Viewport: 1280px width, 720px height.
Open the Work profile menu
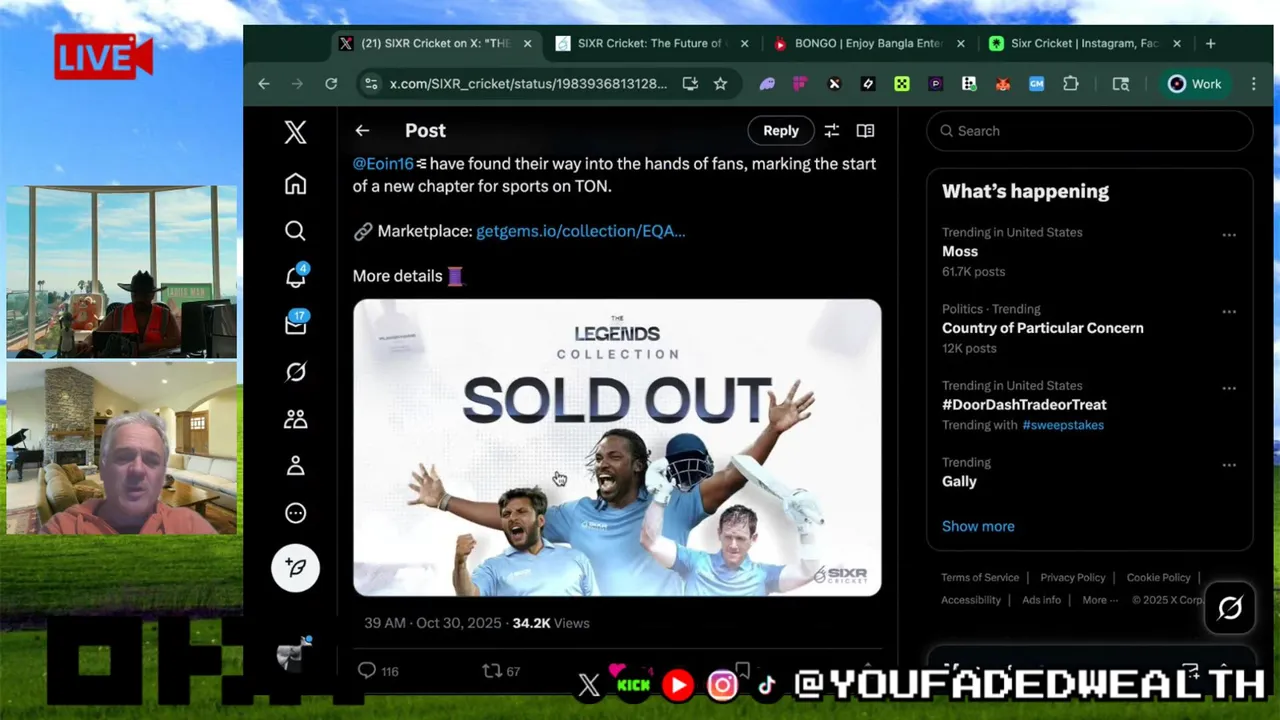click(1196, 84)
